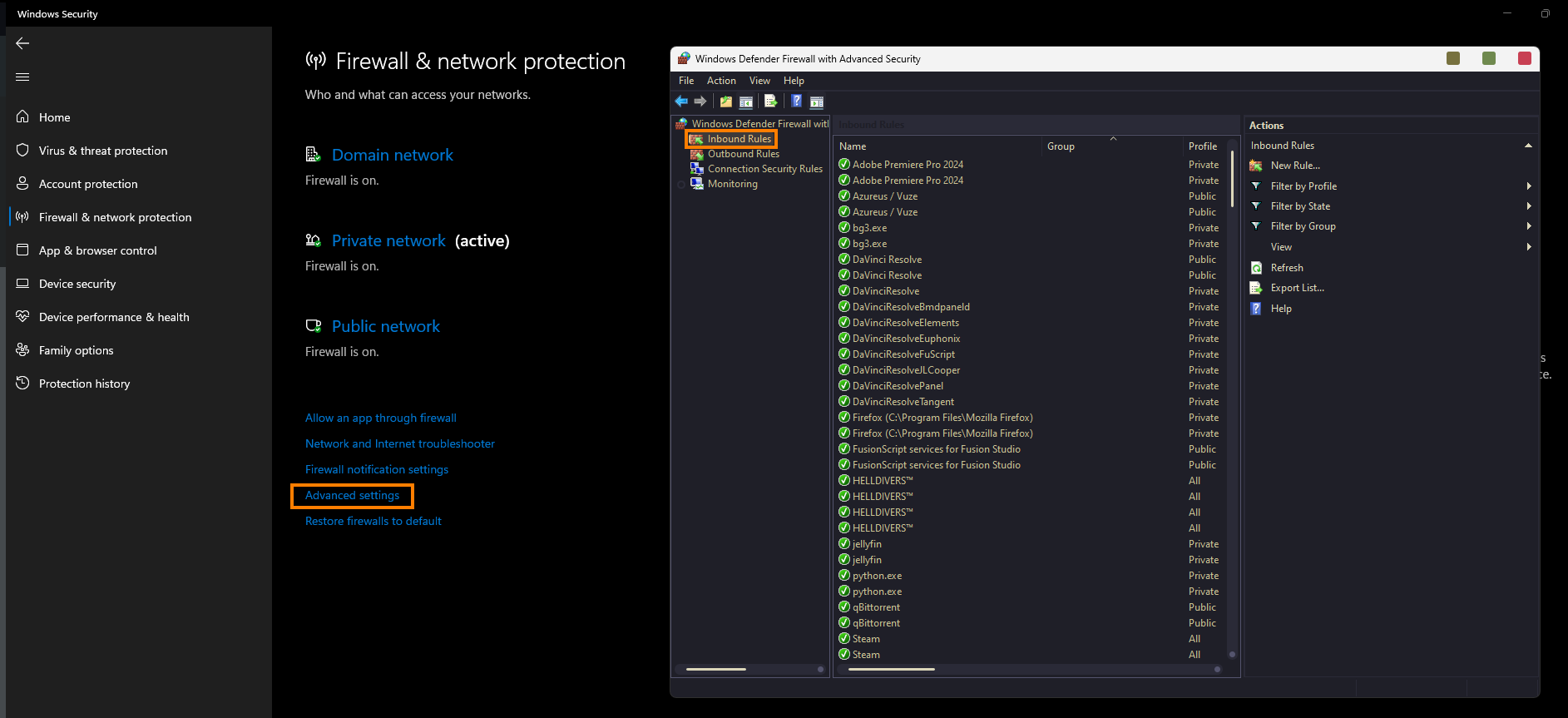The image size is (1568, 718).
Task: Click the gray Forward arrow in the Firewall toolbar
Action: point(700,102)
